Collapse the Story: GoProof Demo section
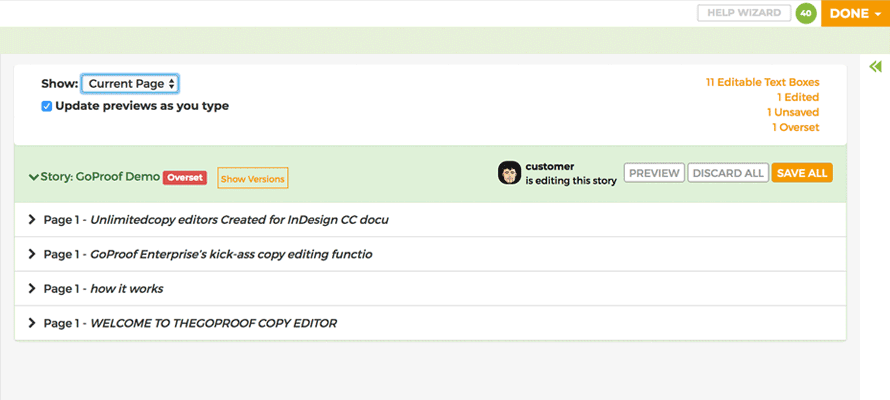Screen dimensions: 890x400 click(x=34, y=178)
